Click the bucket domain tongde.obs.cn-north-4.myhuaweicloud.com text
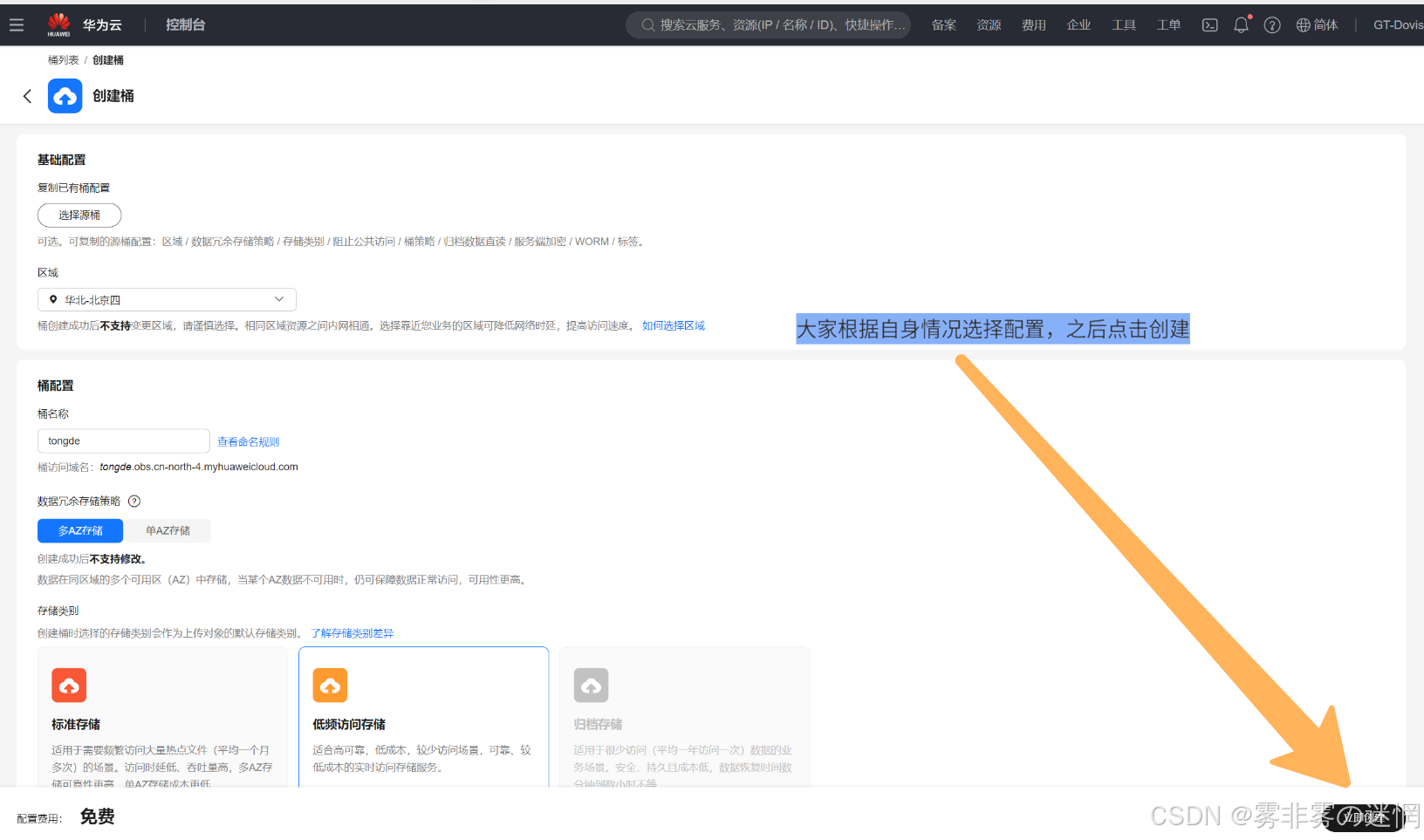This screenshot has width=1424, height=840. click(199, 468)
